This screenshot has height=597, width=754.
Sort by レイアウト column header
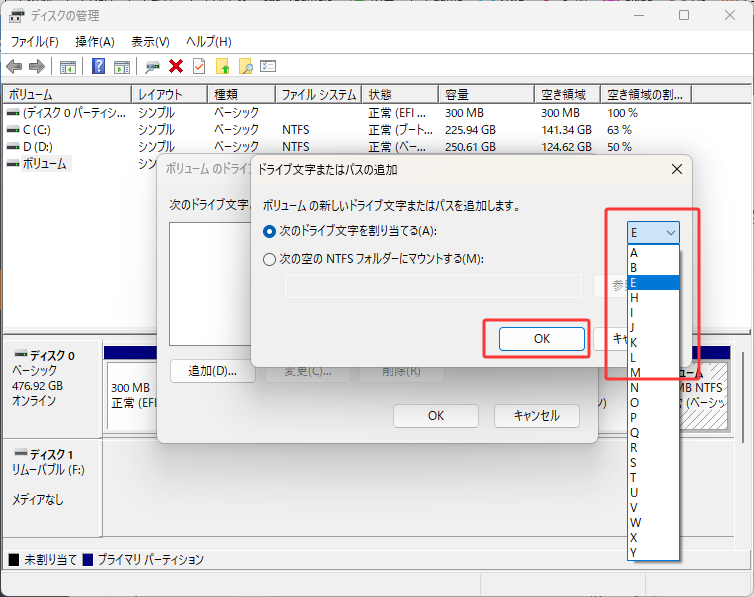tap(169, 94)
